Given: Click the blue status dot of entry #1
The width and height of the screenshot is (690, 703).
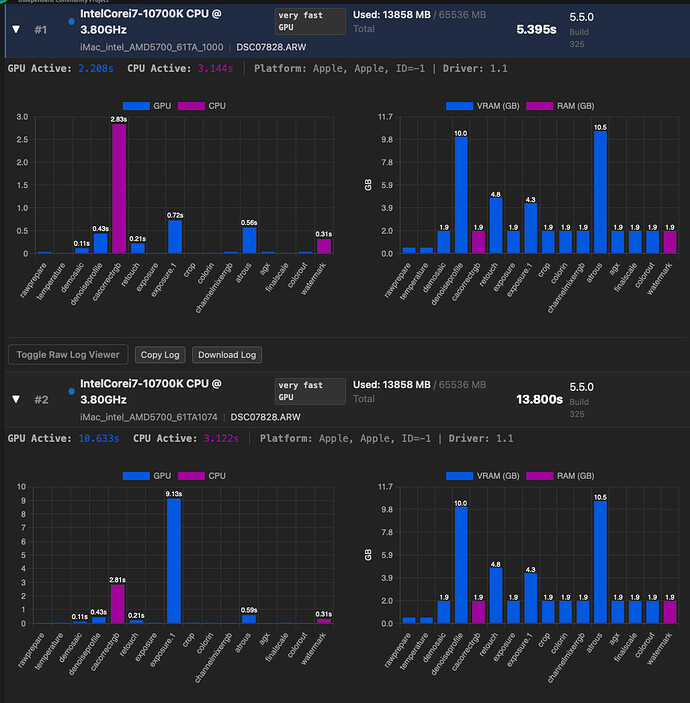Looking at the screenshot, I should tap(71, 21).
